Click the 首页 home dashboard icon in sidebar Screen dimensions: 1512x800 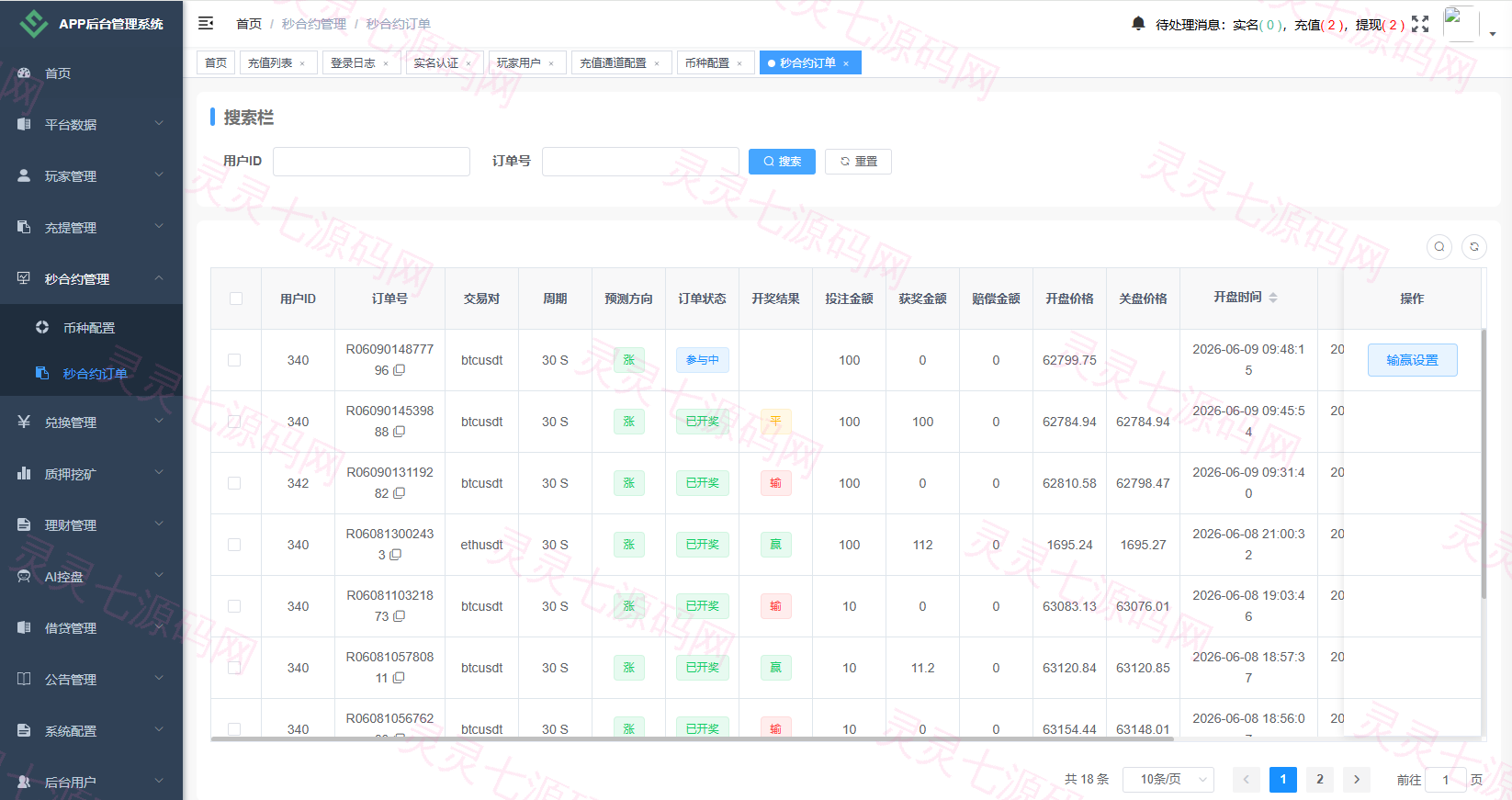24,73
